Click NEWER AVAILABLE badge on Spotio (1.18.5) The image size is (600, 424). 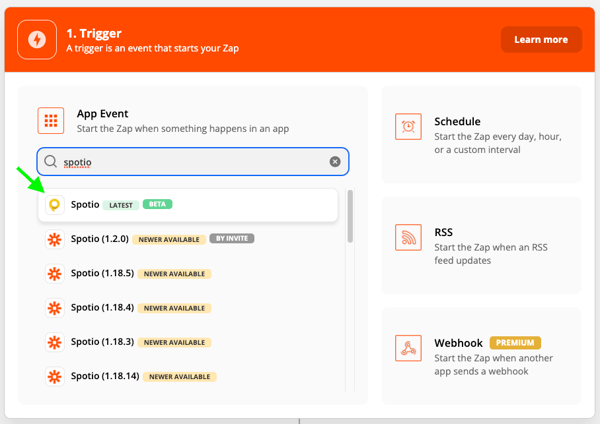coord(174,274)
